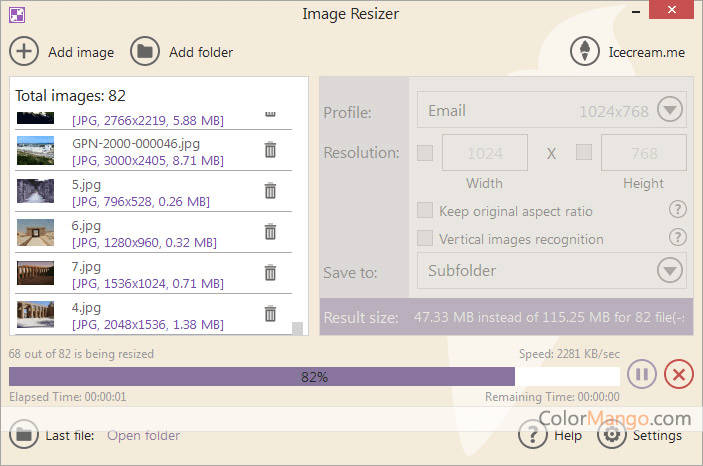Open Help question mark icon
The image size is (703, 466).
[533, 434]
